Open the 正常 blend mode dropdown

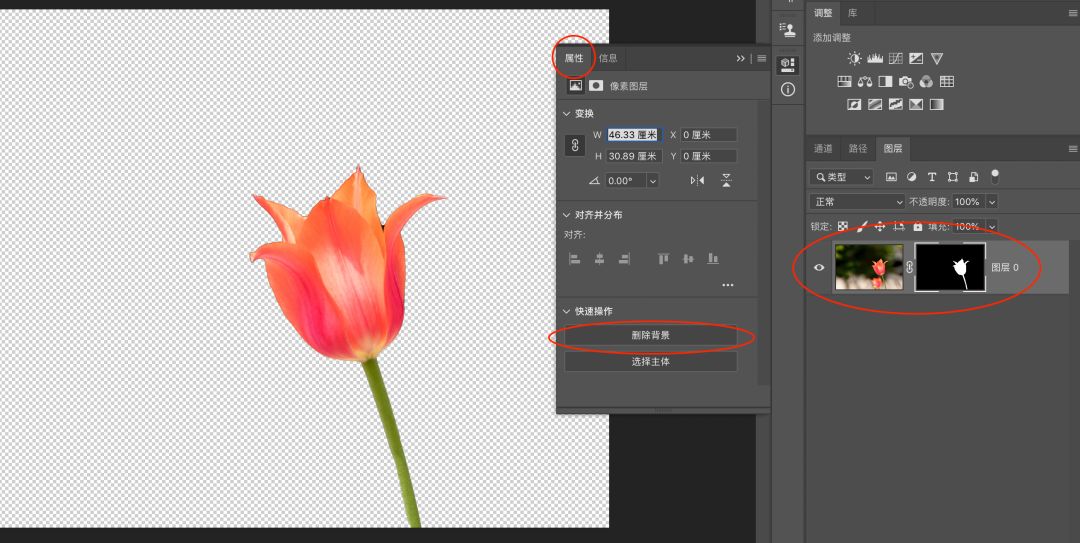click(857, 202)
